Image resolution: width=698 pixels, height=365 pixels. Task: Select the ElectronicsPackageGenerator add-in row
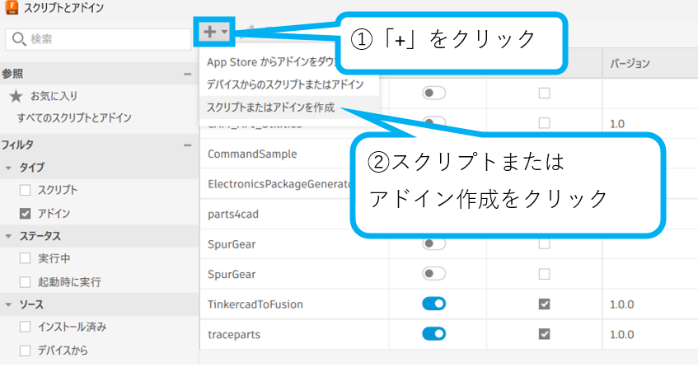(x=280, y=184)
